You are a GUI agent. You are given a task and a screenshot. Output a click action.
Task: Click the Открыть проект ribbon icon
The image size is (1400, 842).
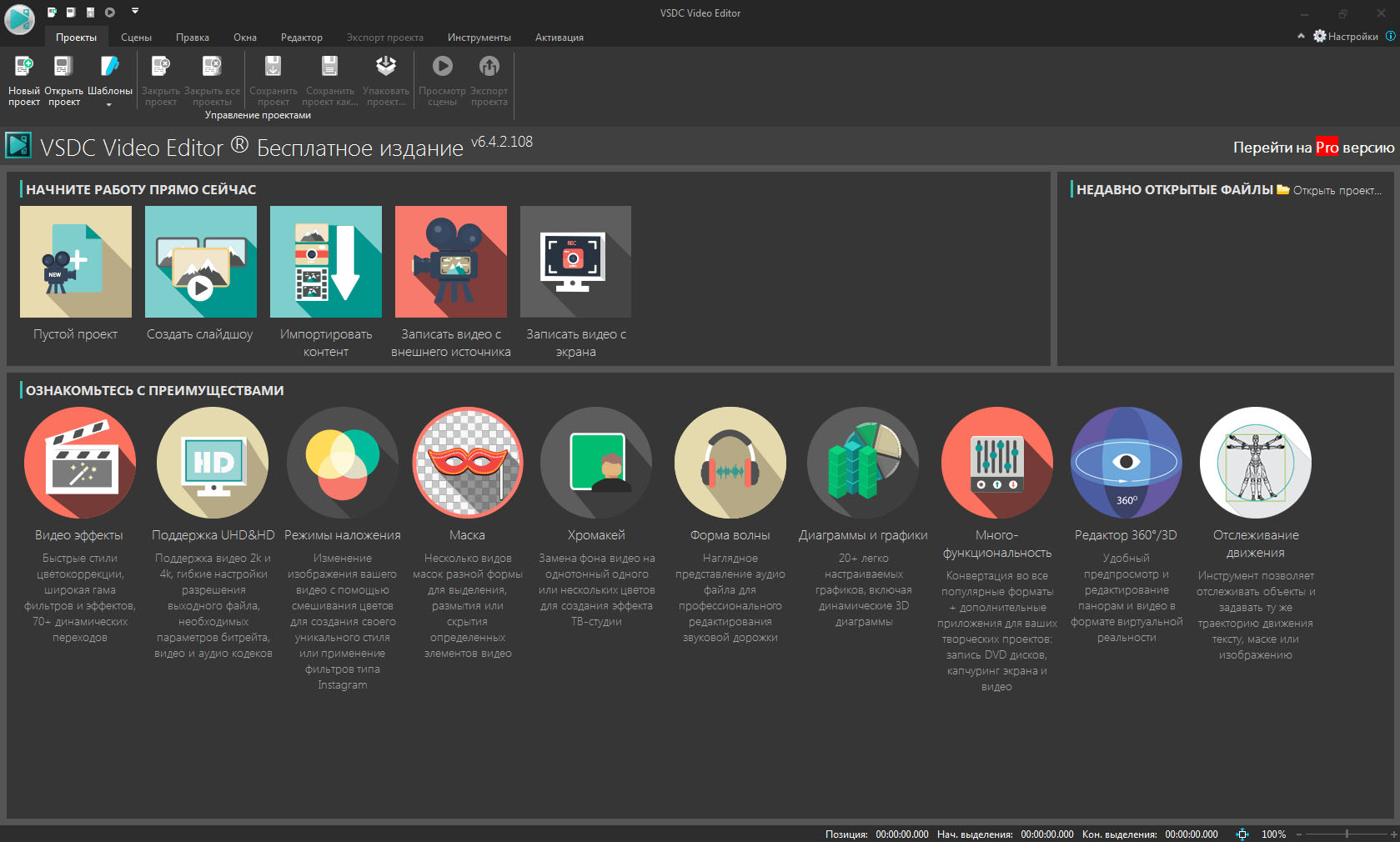(63, 66)
